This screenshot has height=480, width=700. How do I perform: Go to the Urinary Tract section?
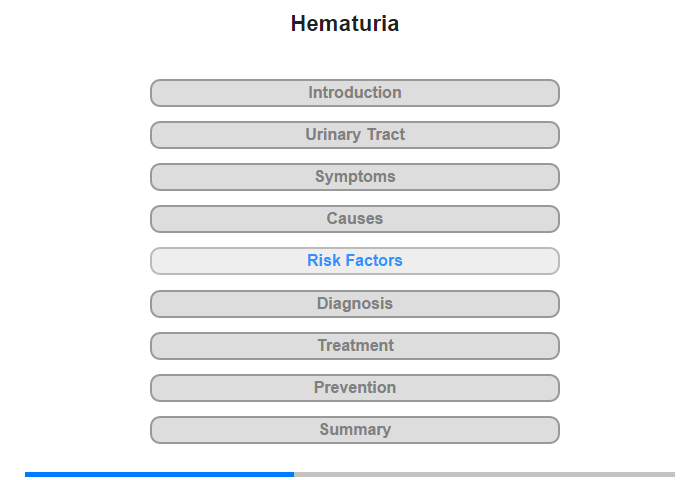pyautogui.click(x=354, y=135)
